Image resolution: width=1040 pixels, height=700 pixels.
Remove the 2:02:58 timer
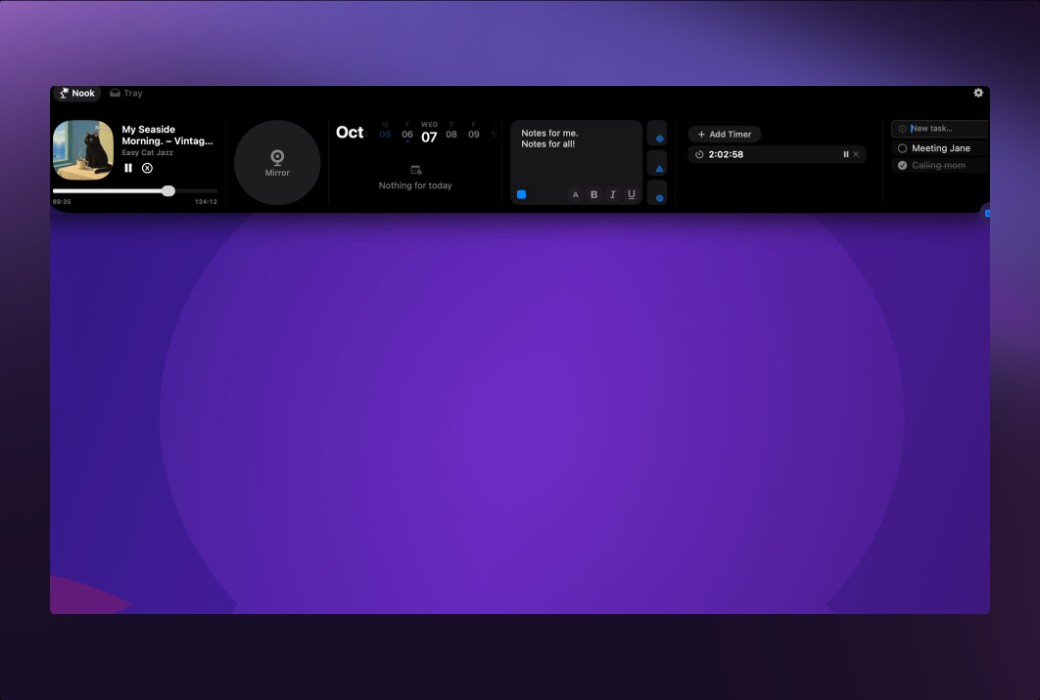pos(856,155)
